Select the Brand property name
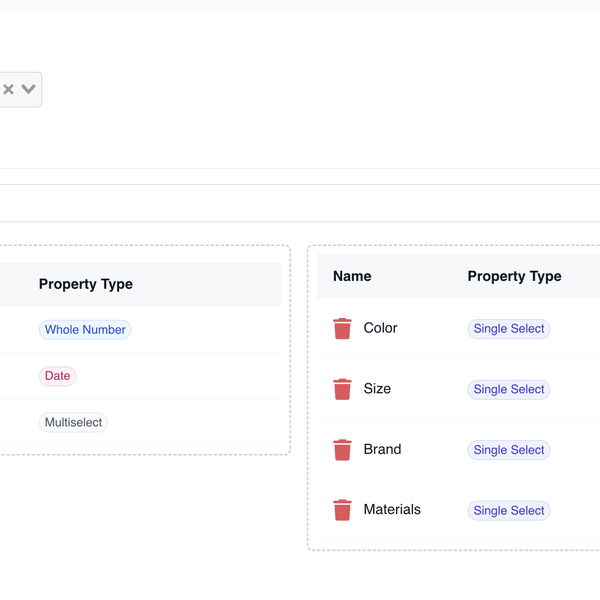600x600 pixels. (x=382, y=449)
